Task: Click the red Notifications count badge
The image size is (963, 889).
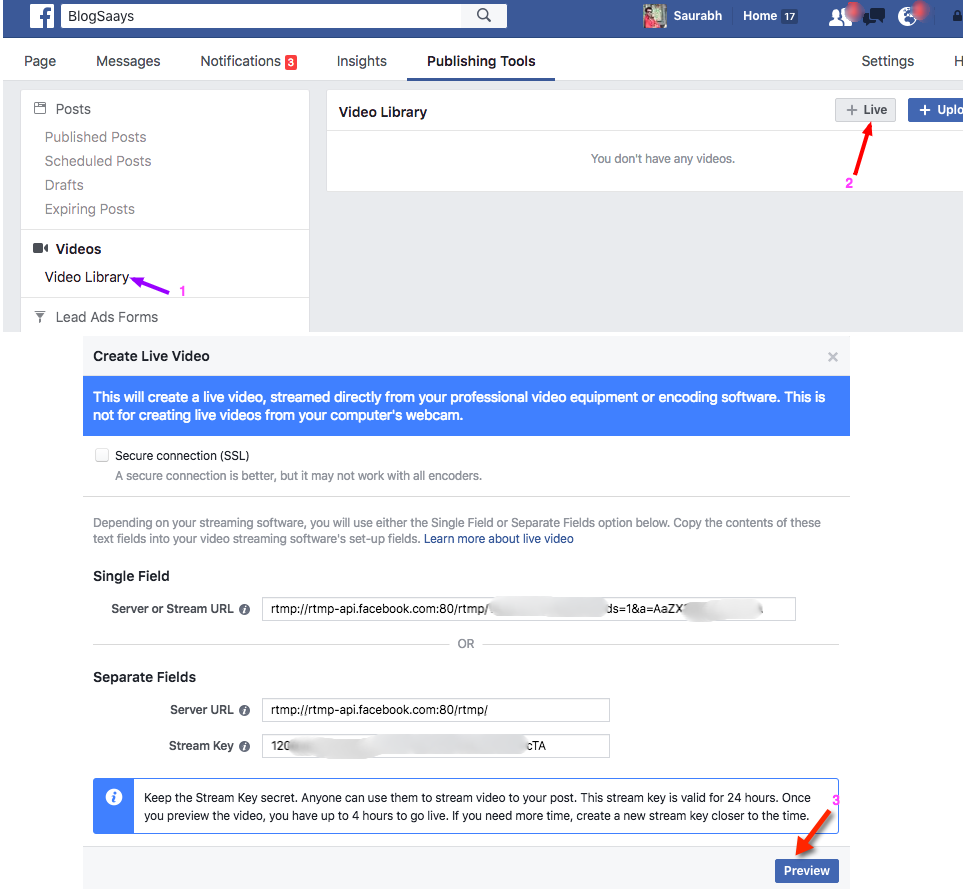Action: pos(291,62)
